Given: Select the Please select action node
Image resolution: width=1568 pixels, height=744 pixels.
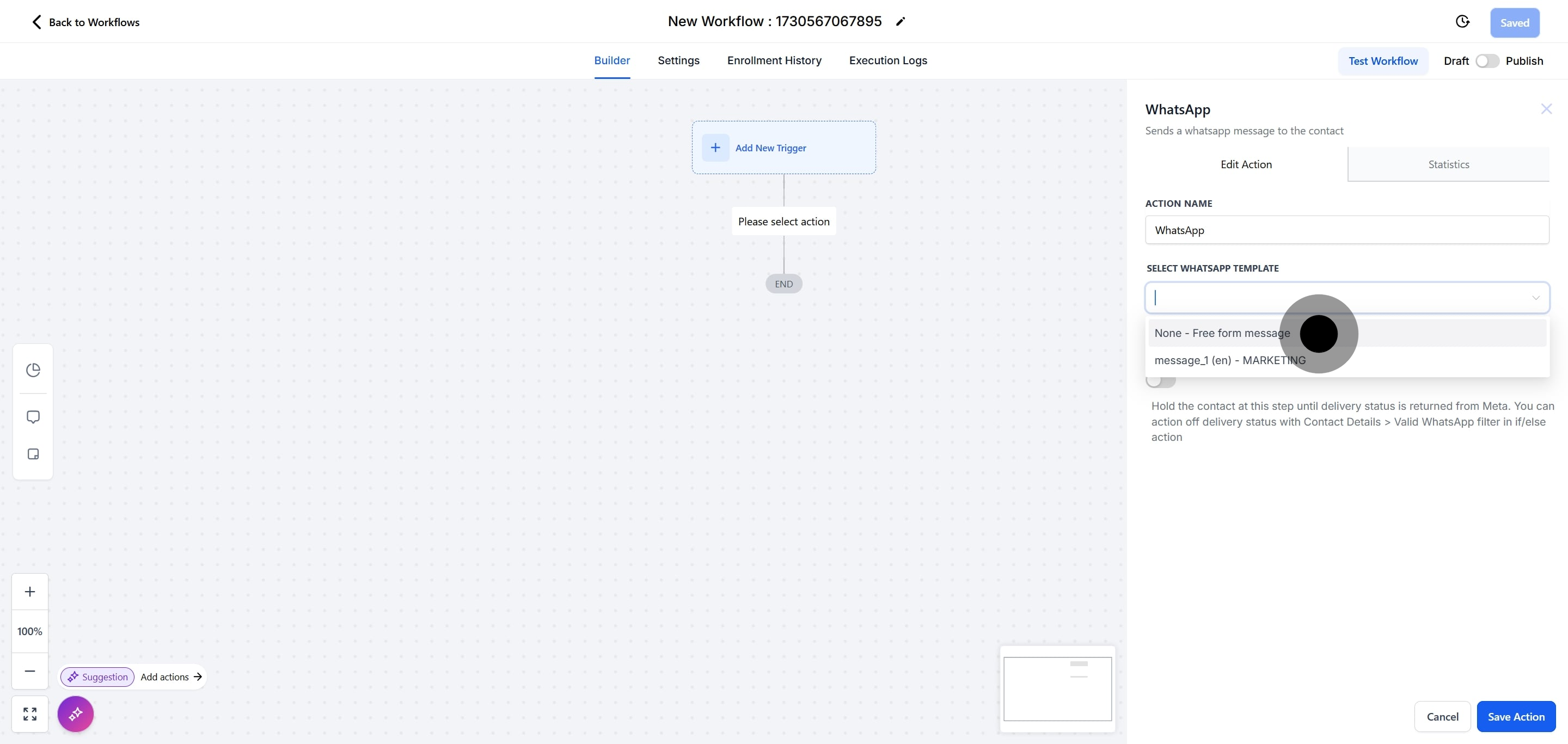Looking at the screenshot, I should point(783,222).
